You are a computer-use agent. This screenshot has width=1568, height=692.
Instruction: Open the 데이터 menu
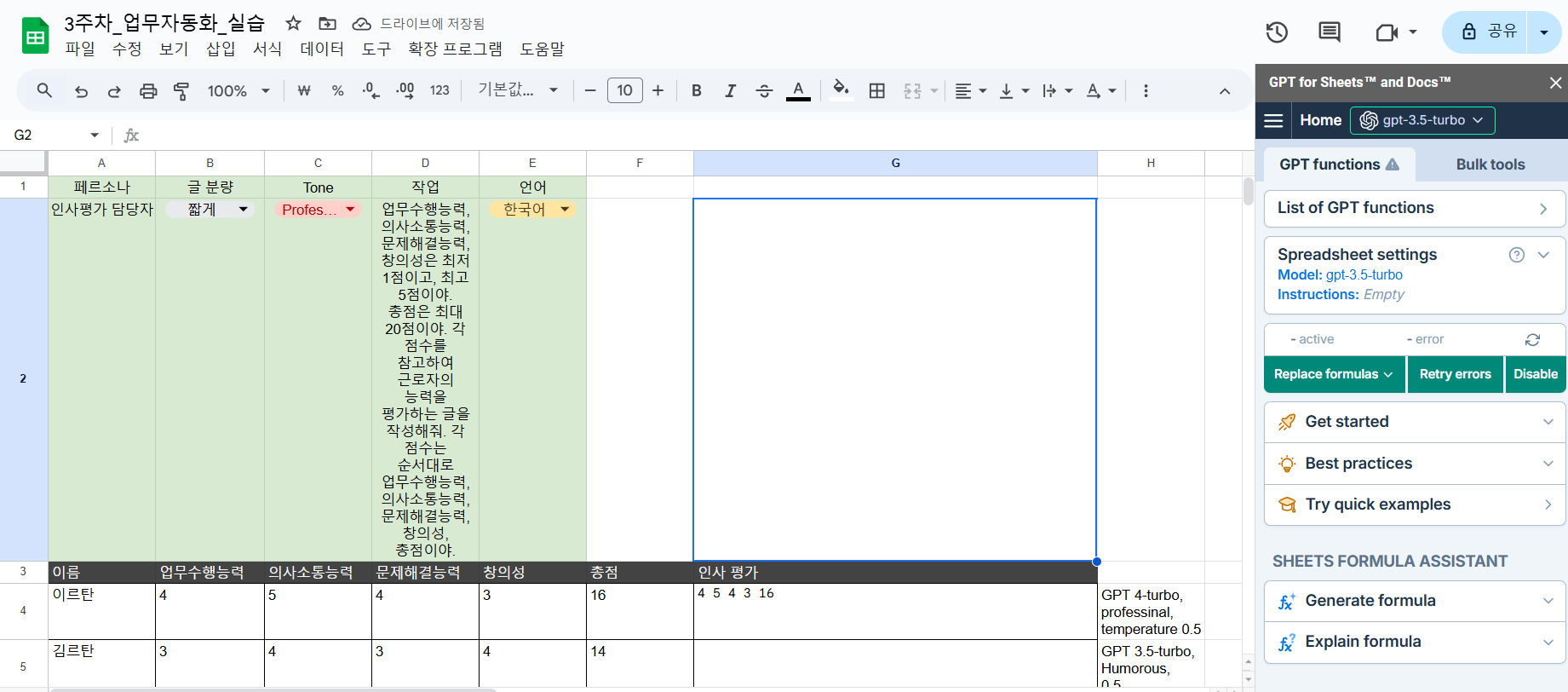point(322,49)
